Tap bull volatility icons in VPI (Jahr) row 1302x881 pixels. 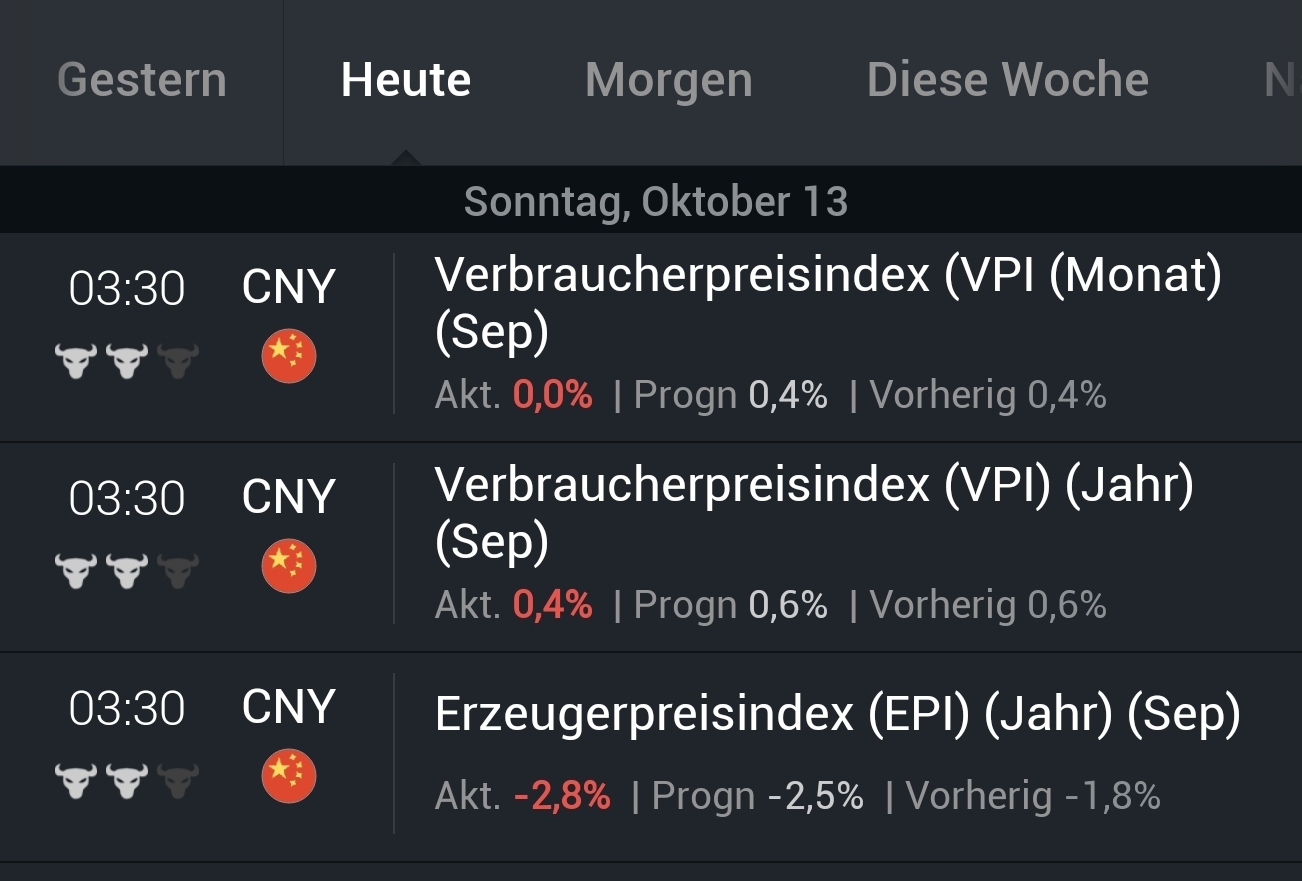coord(127,570)
